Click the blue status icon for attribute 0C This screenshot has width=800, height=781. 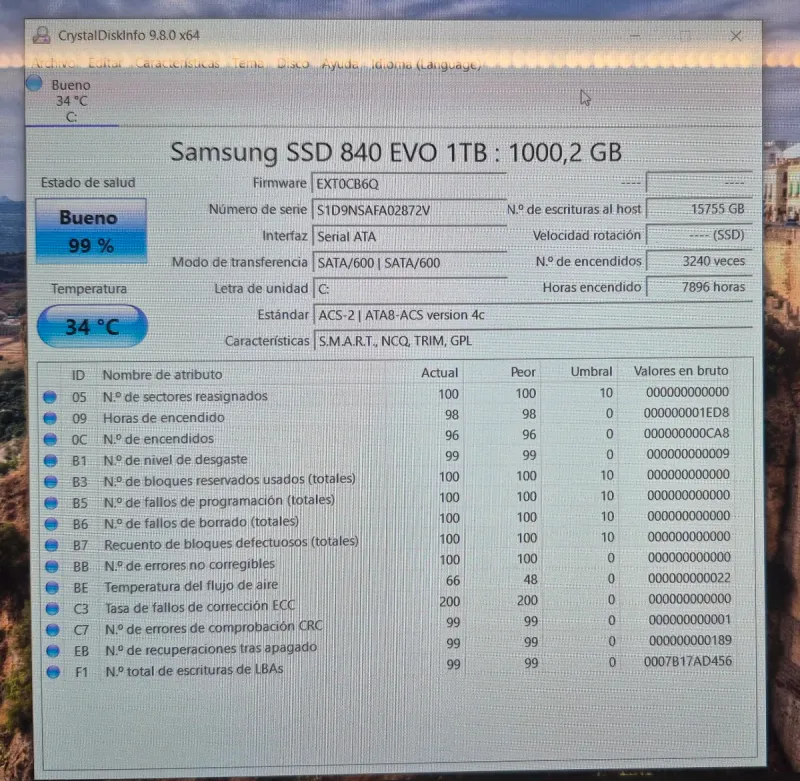[x=50, y=439]
